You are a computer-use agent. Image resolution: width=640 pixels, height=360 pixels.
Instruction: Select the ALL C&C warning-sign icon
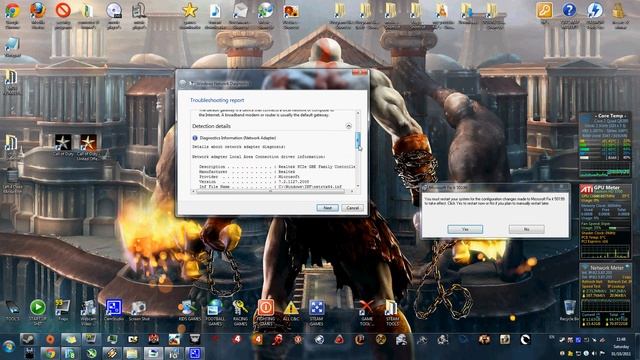click(x=291, y=308)
